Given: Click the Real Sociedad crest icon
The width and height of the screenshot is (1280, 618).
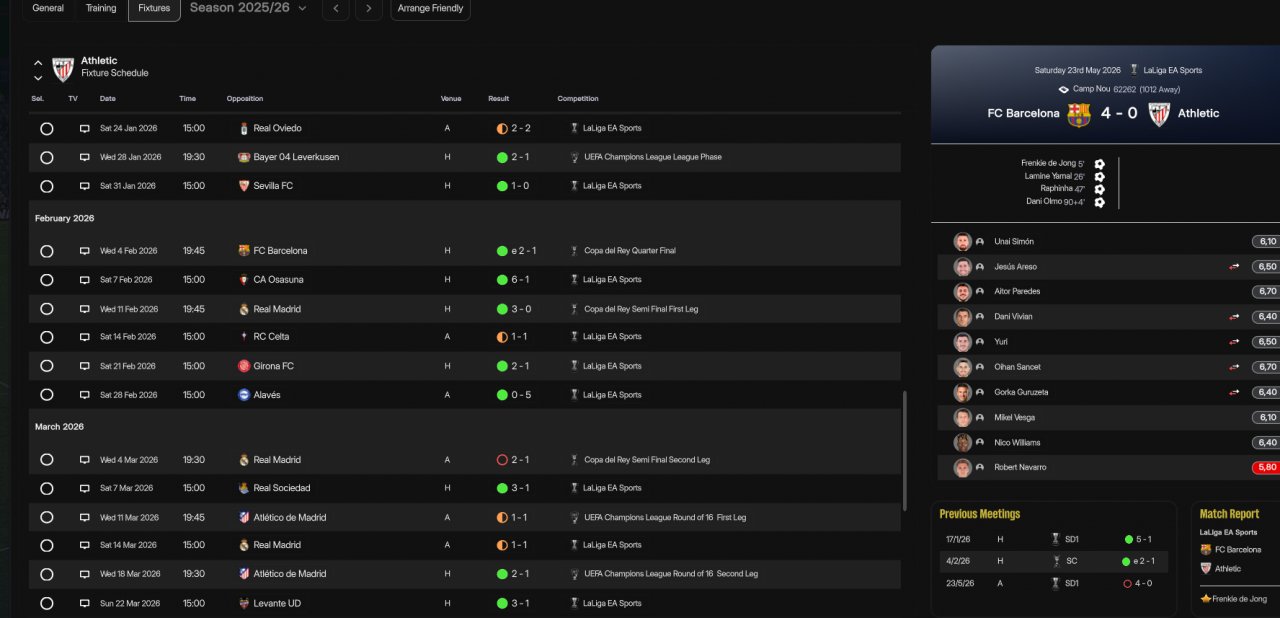Looking at the screenshot, I should 244,488.
